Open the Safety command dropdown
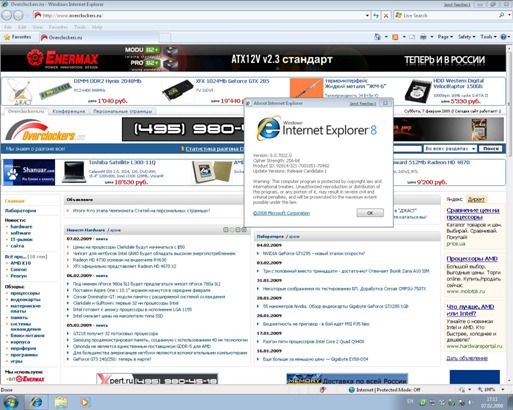513x410 pixels. pyautogui.click(x=467, y=37)
